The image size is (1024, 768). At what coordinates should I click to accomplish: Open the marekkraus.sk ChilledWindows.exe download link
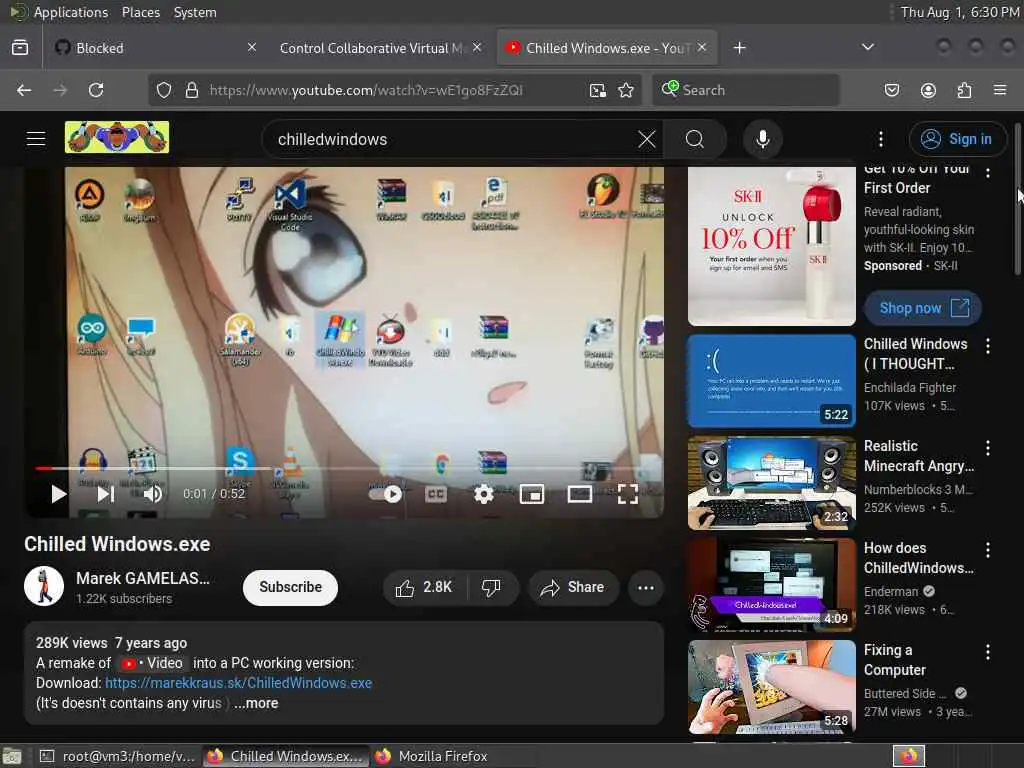(x=238, y=683)
